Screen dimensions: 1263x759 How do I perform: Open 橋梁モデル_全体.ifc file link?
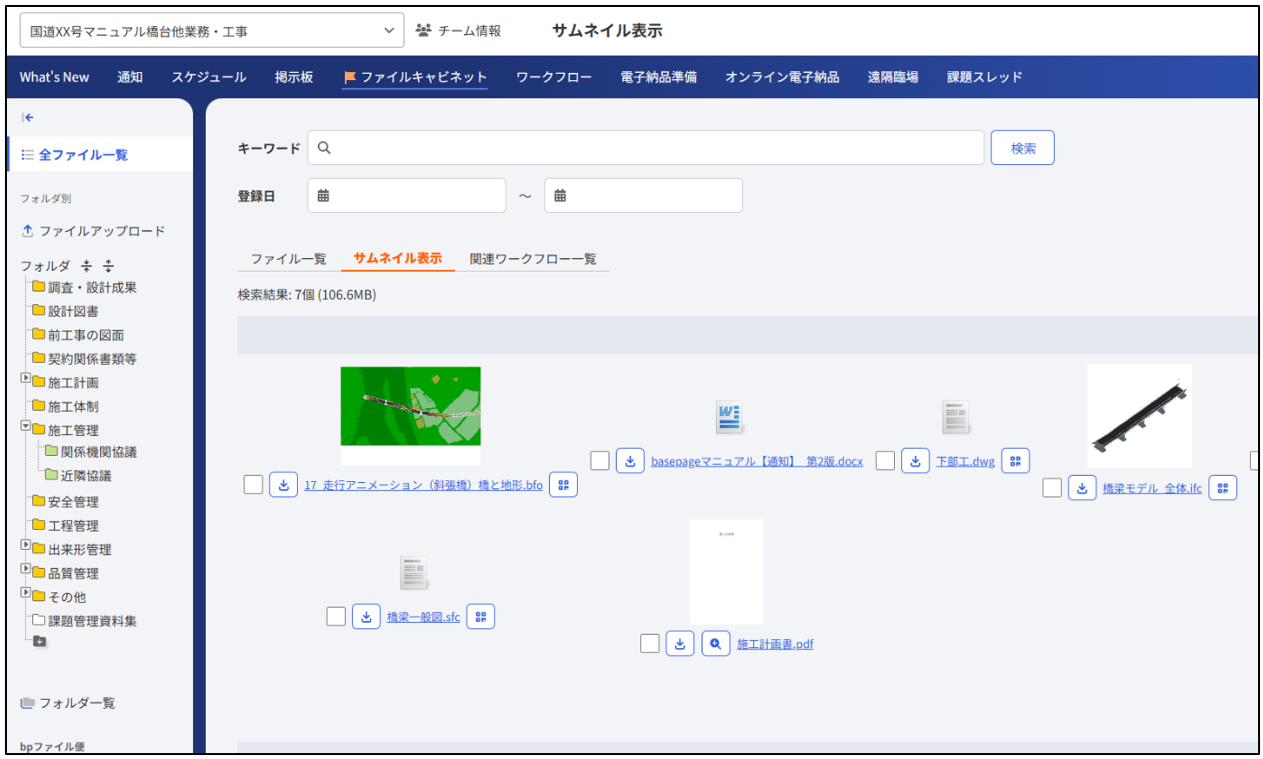tap(1152, 488)
